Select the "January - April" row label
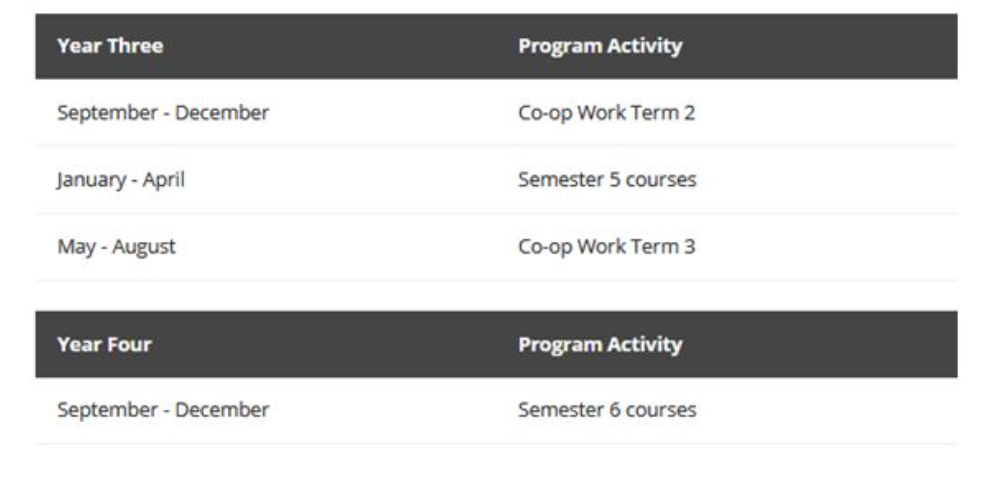Image resolution: width=1007 pixels, height=490 pixels. 121,180
